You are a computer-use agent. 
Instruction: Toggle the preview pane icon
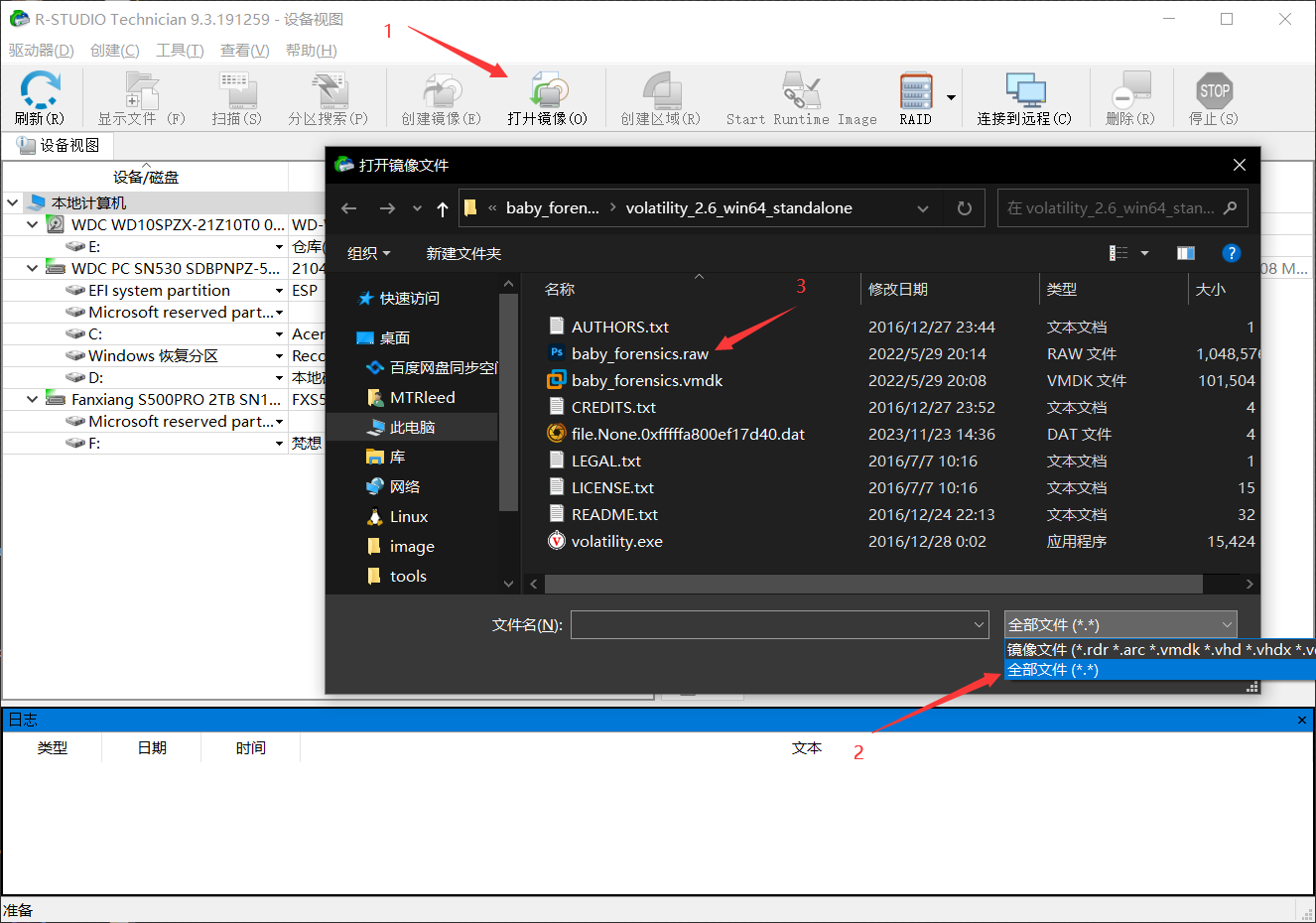point(1186,253)
